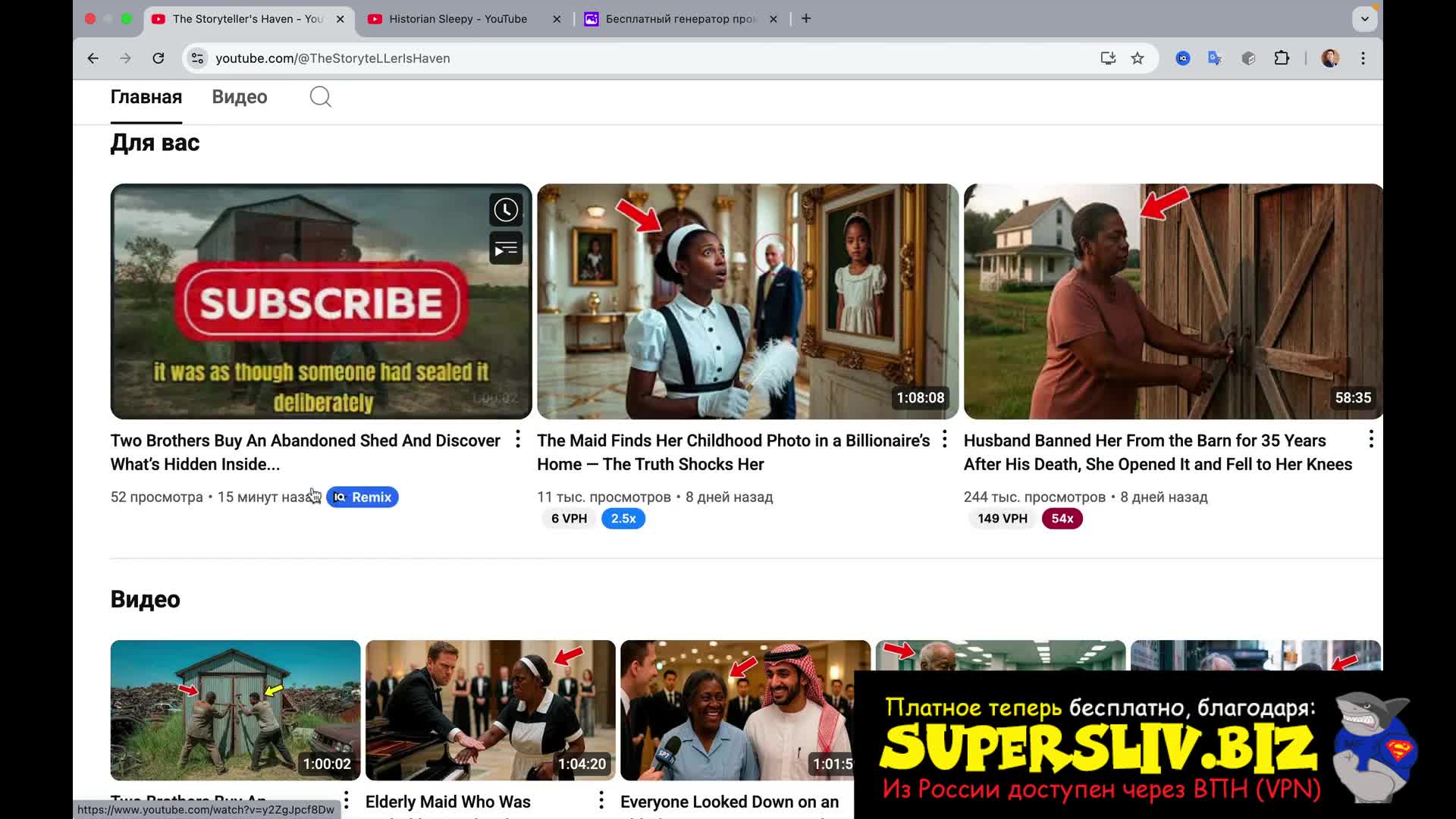This screenshot has height=819, width=1456.
Task: Click the Google Translate extension icon
Action: (1215, 58)
